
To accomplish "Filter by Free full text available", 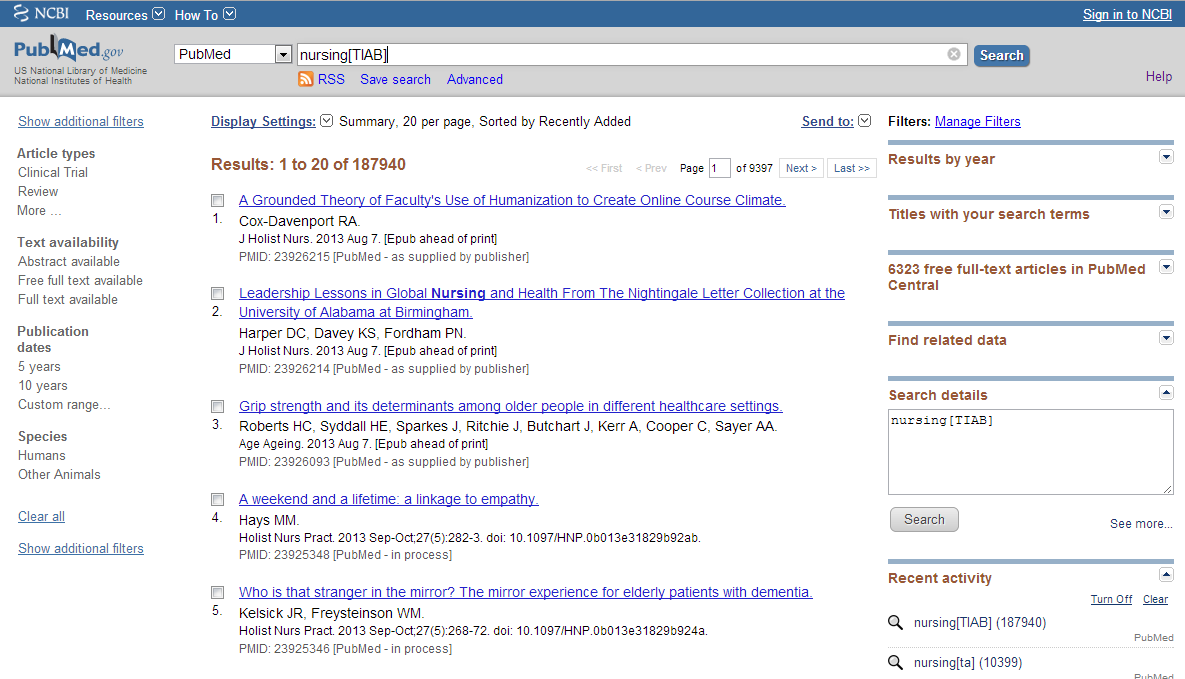I will click(x=80, y=281).
